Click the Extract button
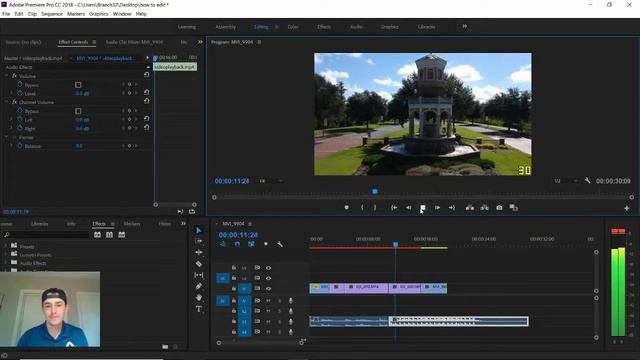640x360 pixels. pyautogui.click(x=484, y=208)
